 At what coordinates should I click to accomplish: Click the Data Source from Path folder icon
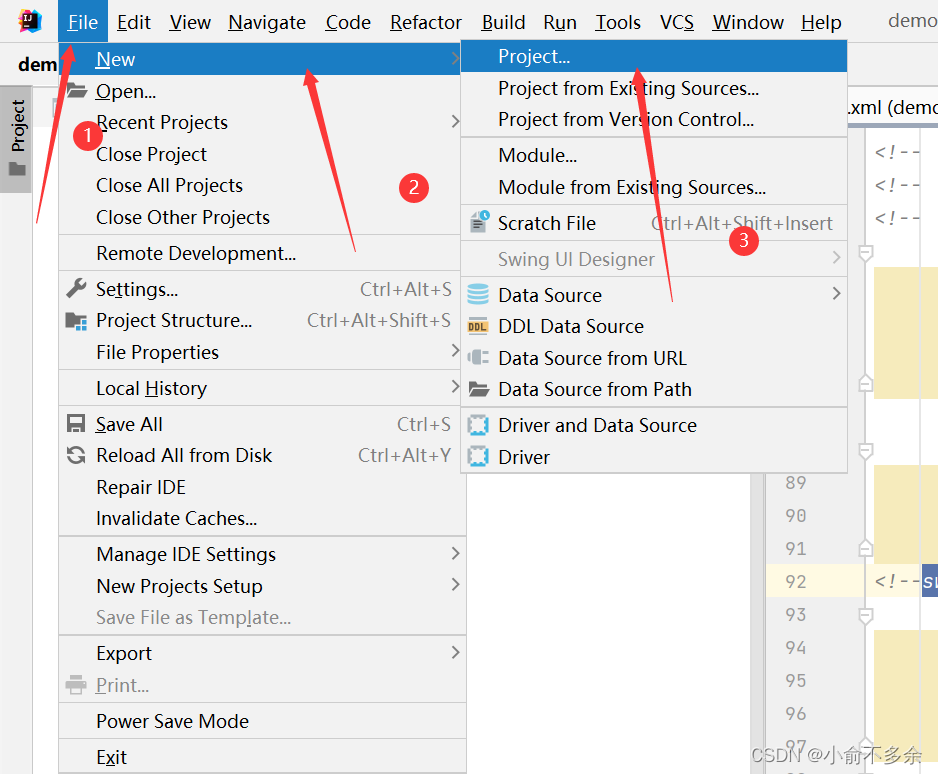(x=479, y=389)
